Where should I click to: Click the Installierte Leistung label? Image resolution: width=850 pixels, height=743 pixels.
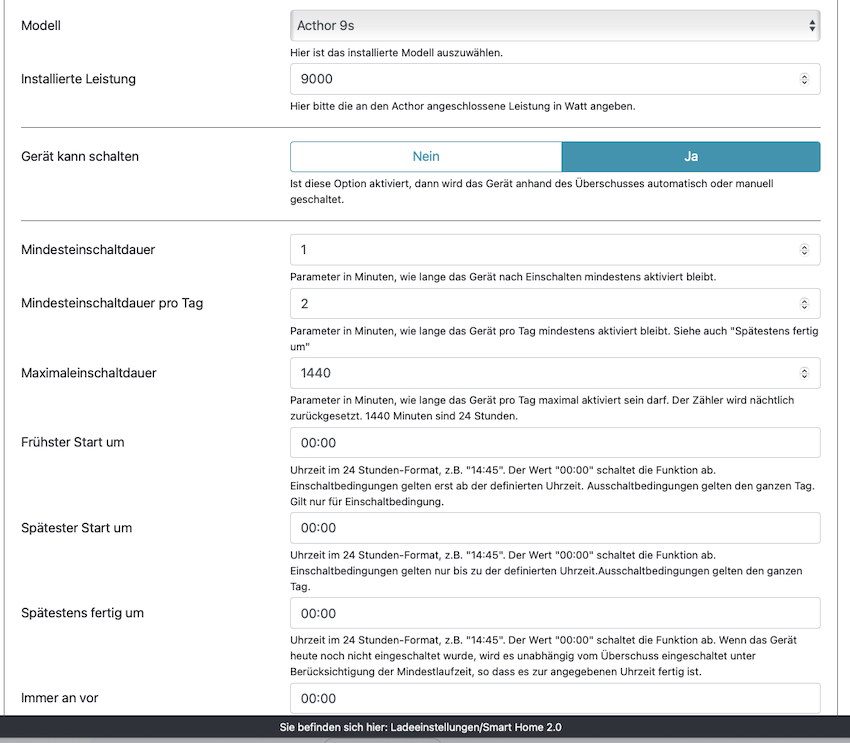click(x=78, y=78)
